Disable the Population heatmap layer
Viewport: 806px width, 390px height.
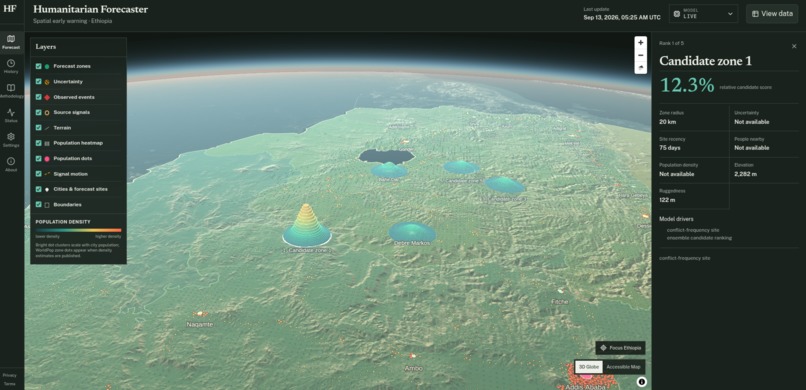pos(39,143)
